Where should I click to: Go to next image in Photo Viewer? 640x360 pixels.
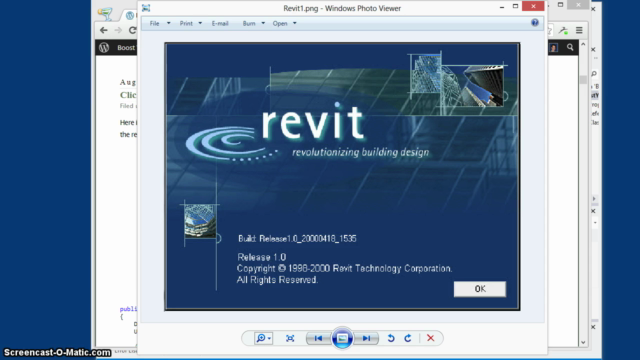[366, 338]
